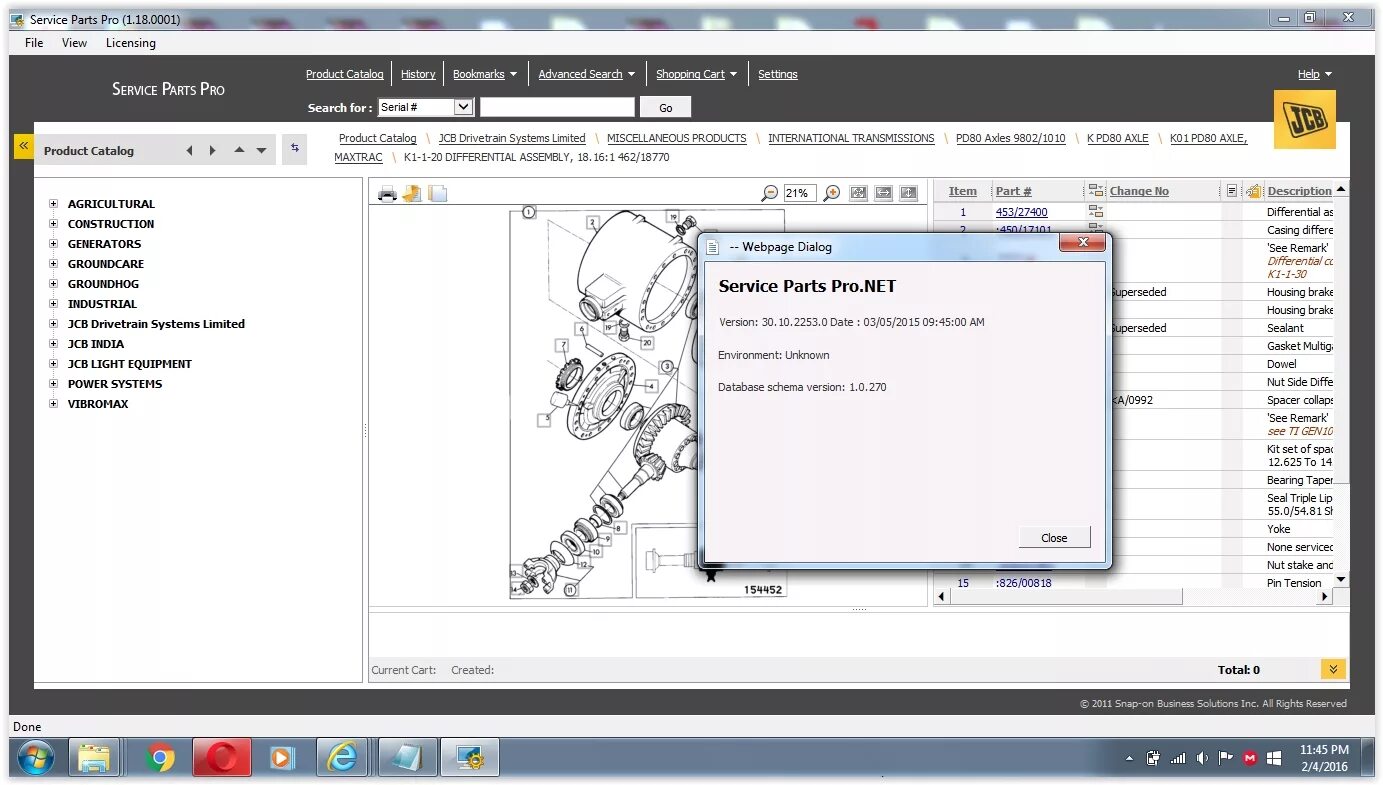Viewport: 1383px width, 785px height.
Task: Click breadcrumb INTERNATIONAL TRANSMISSIONS
Action: tap(851, 138)
